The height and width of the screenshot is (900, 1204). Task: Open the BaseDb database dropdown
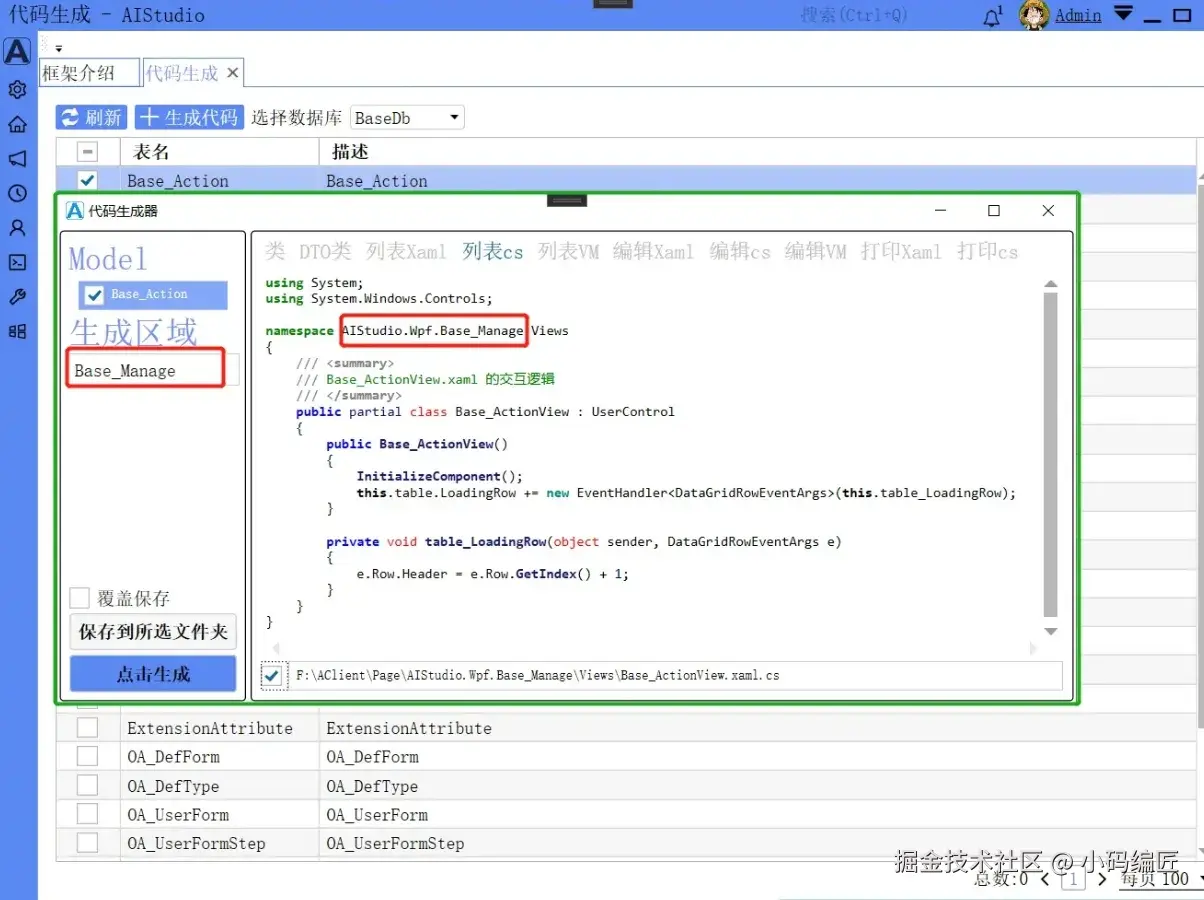(x=408, y=118)
